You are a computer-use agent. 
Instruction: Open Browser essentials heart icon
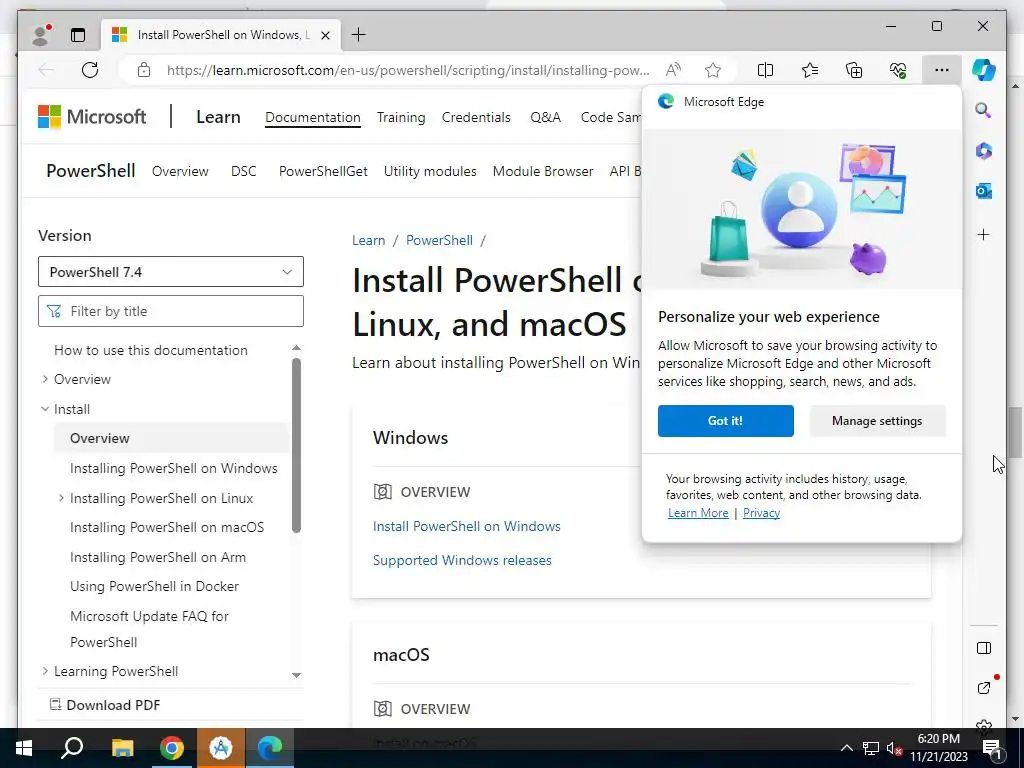[x=898, y=70]
